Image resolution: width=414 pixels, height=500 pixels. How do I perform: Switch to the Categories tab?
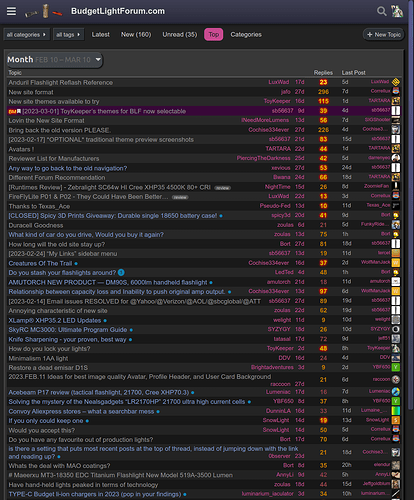pyautogui.click(x=246, y=35)
